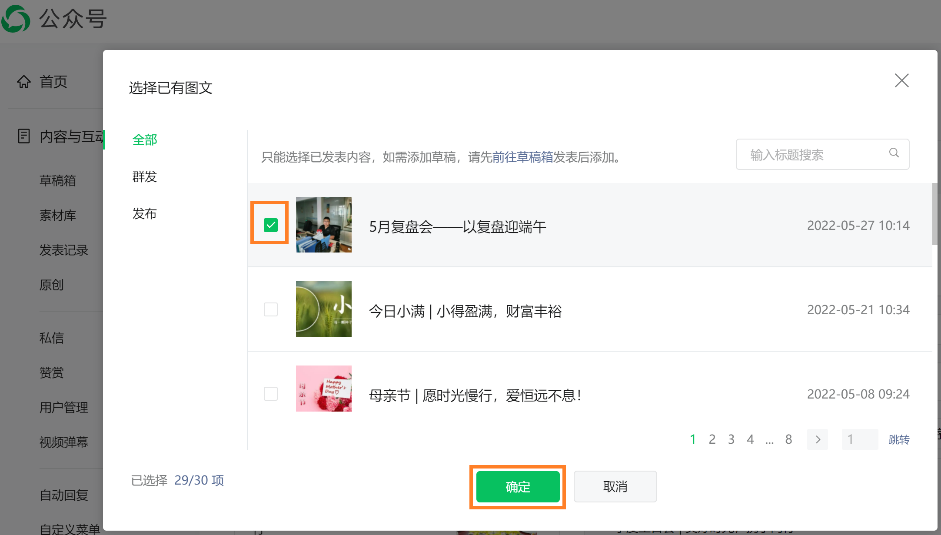The image size is (941, 535).
Task: Click the WeChat Official Account logo
Action: click(x=17, y=19)
